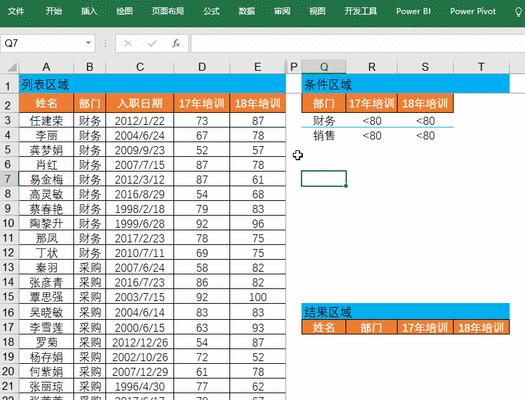This screenshot has height=400, width=525.
Task: Click the 入职日期 header cell
Action: [140, 103]
